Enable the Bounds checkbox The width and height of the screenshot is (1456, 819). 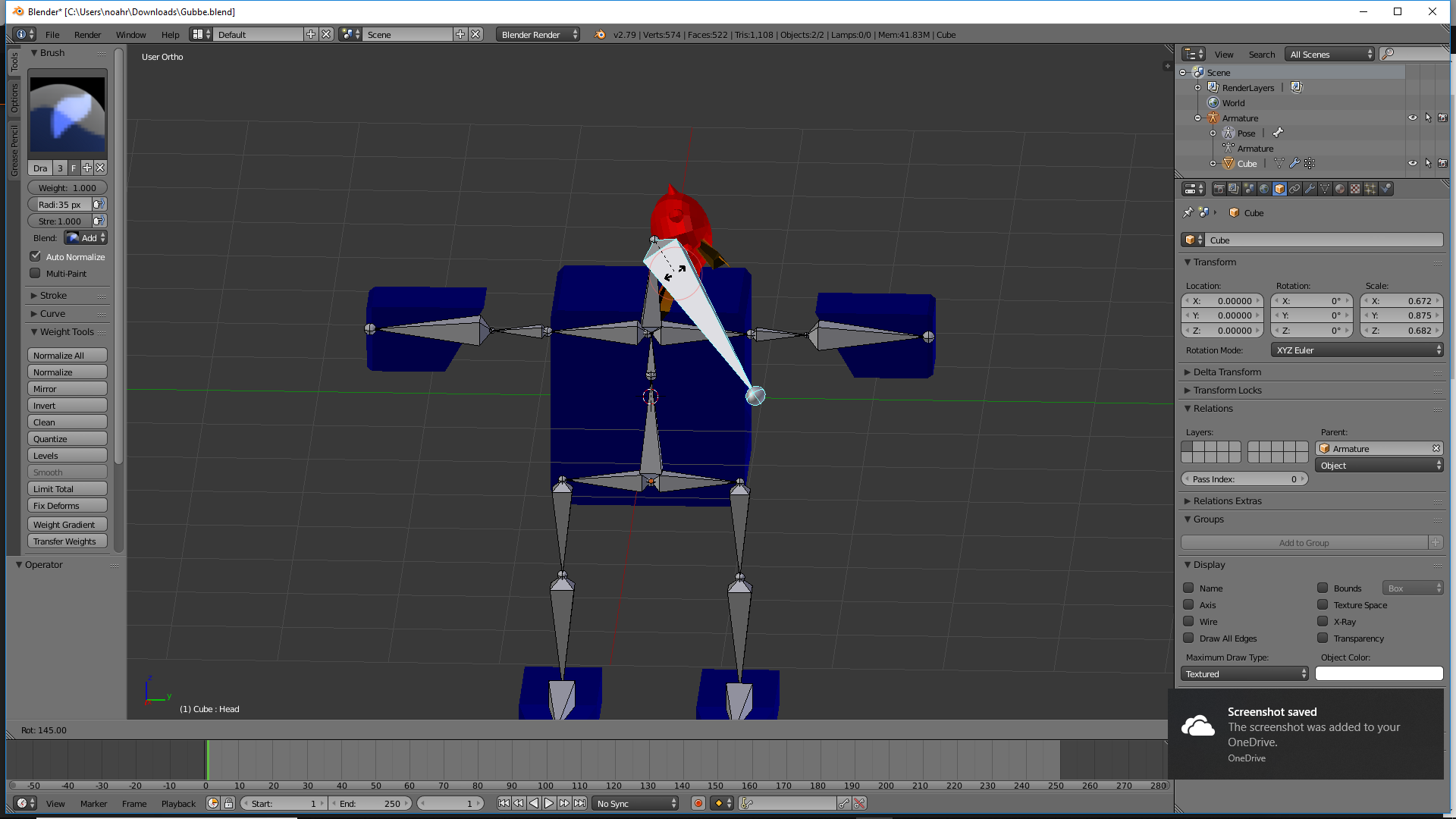pyautogui.click(x=1323, y=588)
